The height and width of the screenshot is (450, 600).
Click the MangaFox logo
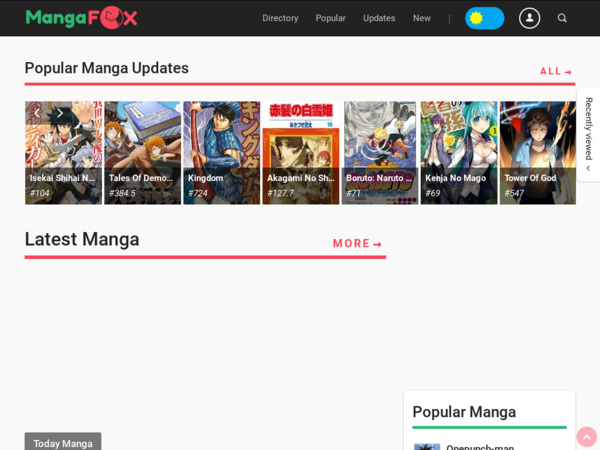[x=81, y=18]
